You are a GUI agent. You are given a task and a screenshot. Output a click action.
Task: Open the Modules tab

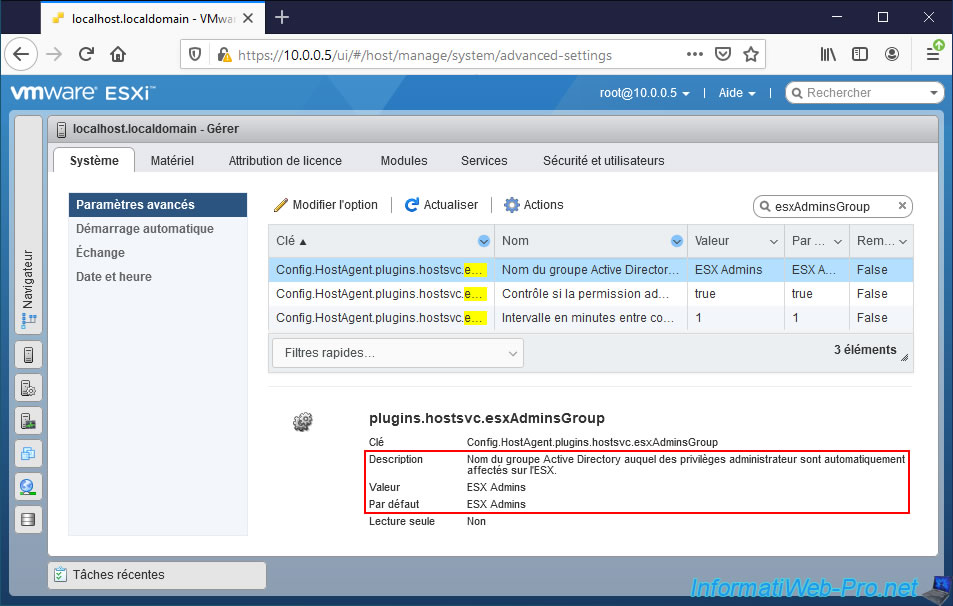404,160
